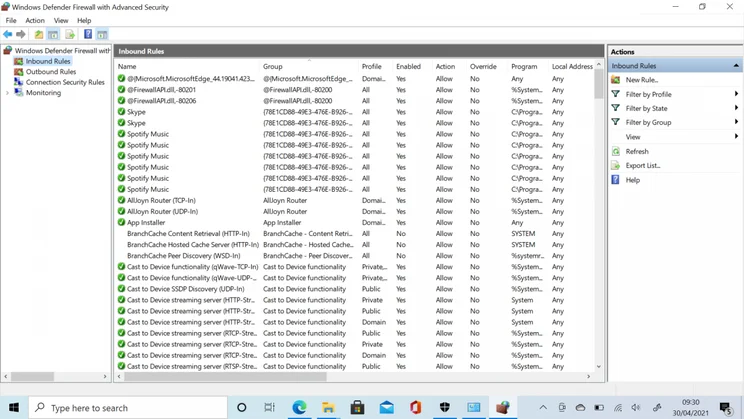Click the Windows Start button

14,407
